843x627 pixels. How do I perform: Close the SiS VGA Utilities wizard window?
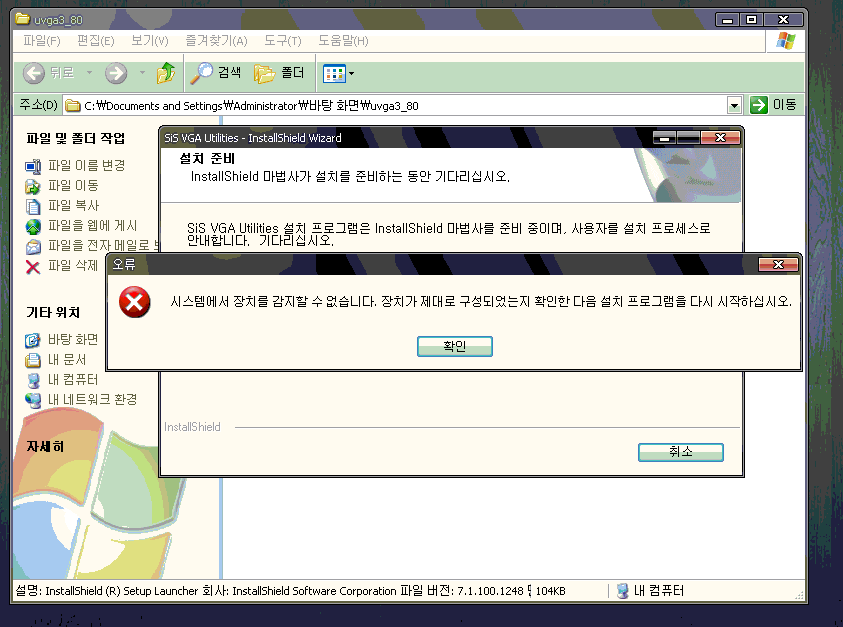click(x=720, y=138)
